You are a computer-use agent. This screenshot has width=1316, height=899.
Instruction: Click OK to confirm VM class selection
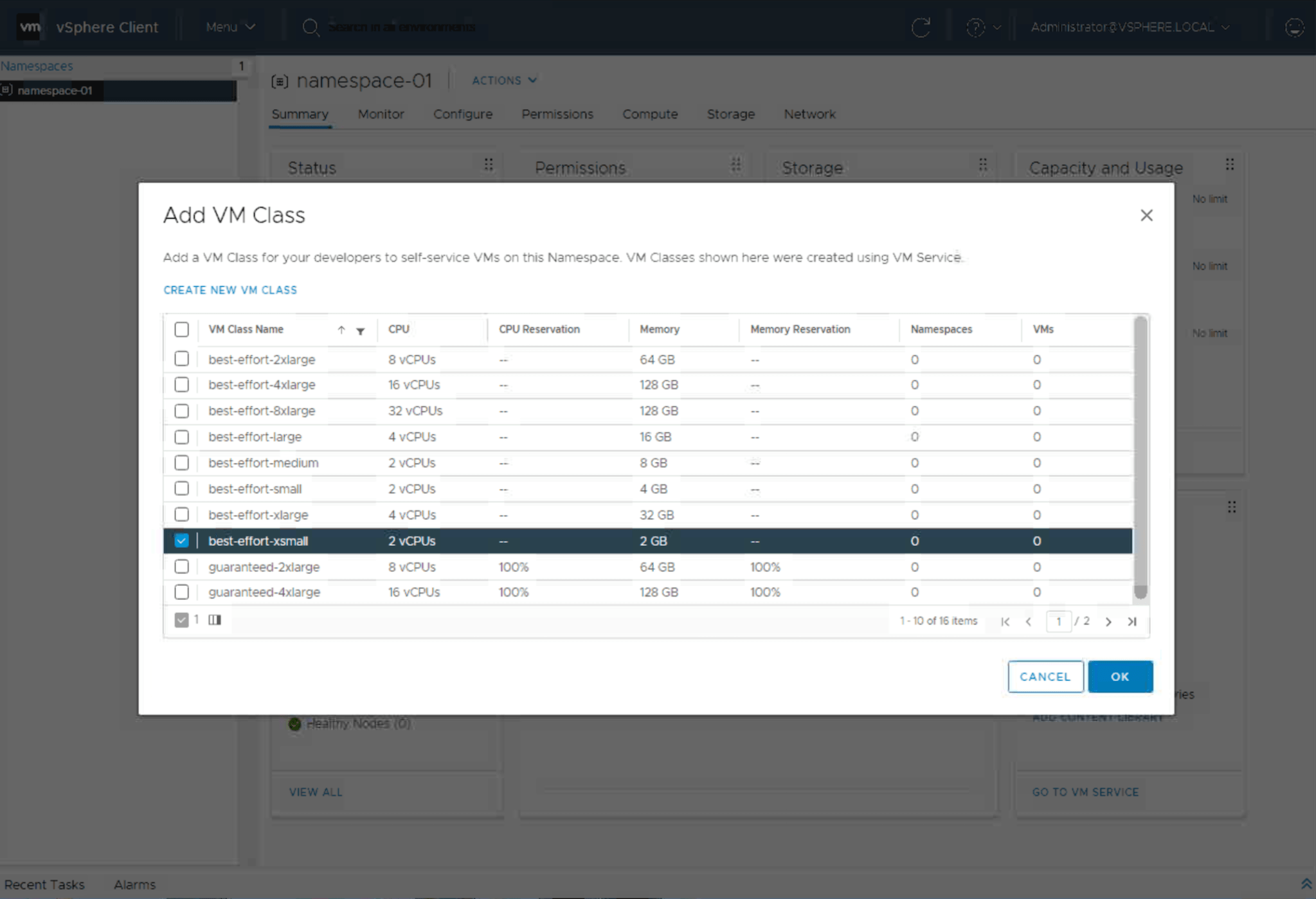tap(1119, 676)
